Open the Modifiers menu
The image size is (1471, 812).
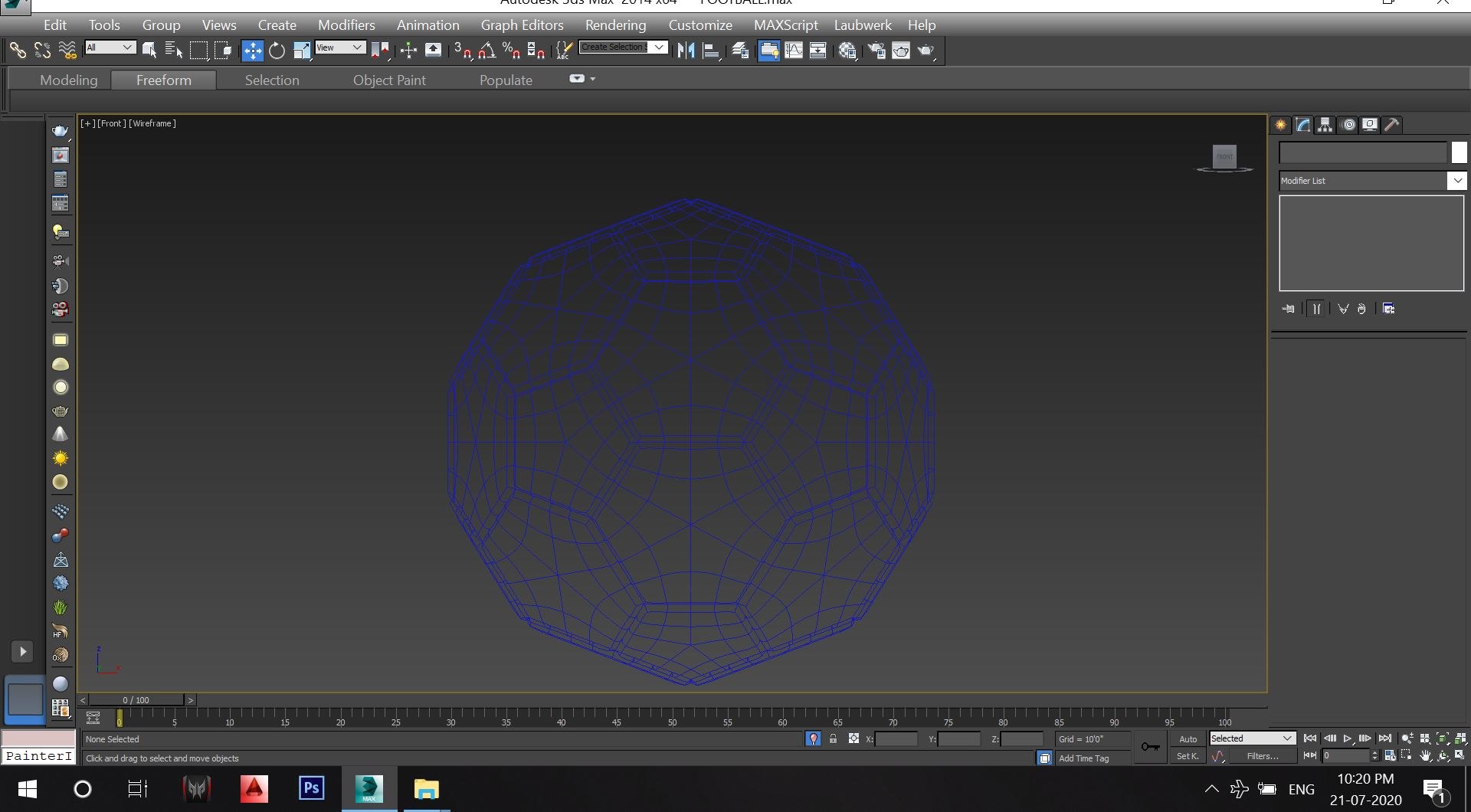pyautogui.click(x=346, y=25)
